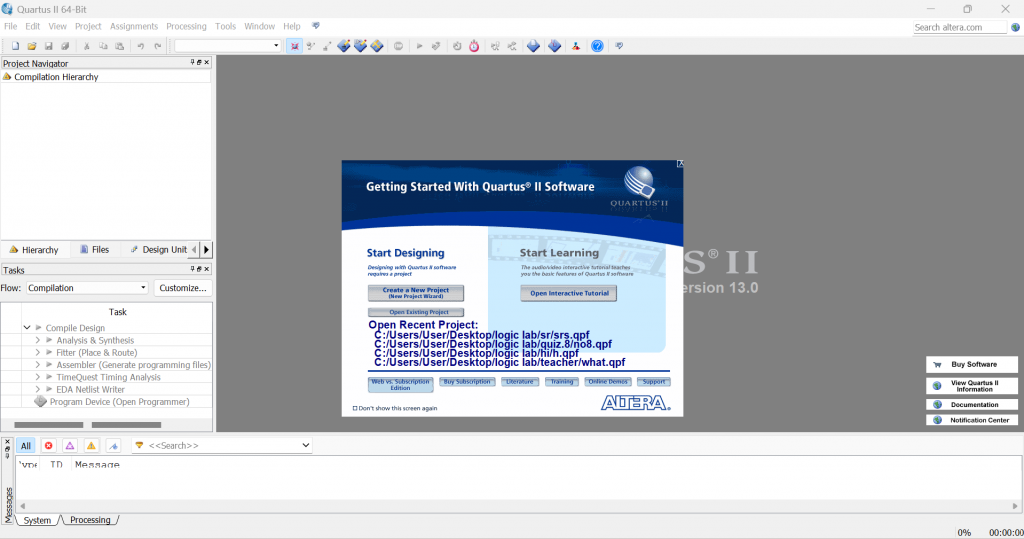The image size is (1024, 539).
Task: Close the Tasks panel with its X
Action: coord(207,269)
